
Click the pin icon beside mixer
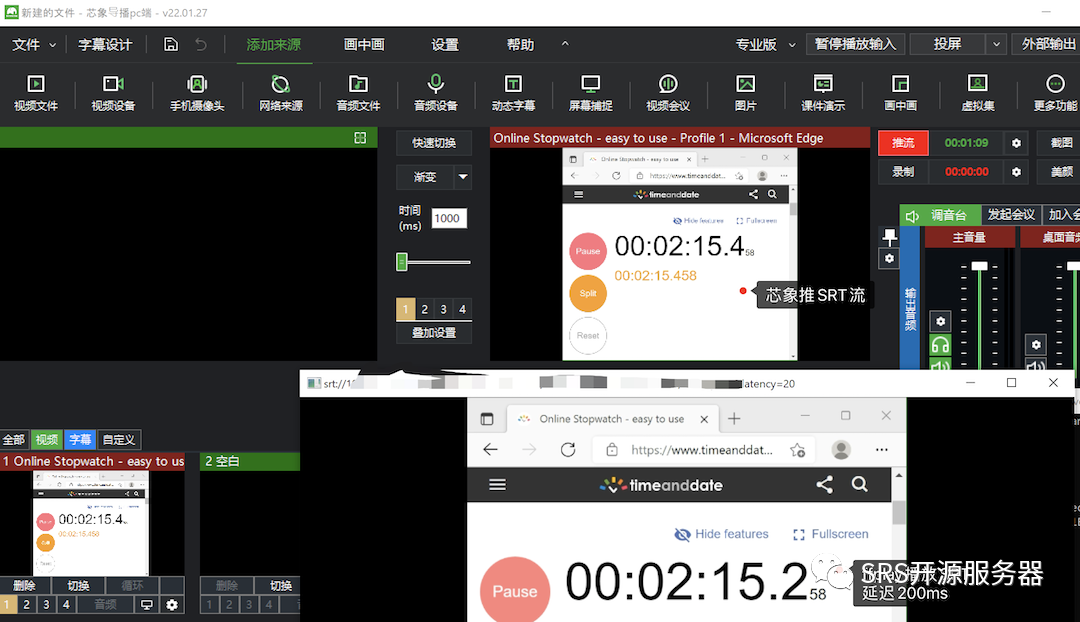(x=889, y=237)
